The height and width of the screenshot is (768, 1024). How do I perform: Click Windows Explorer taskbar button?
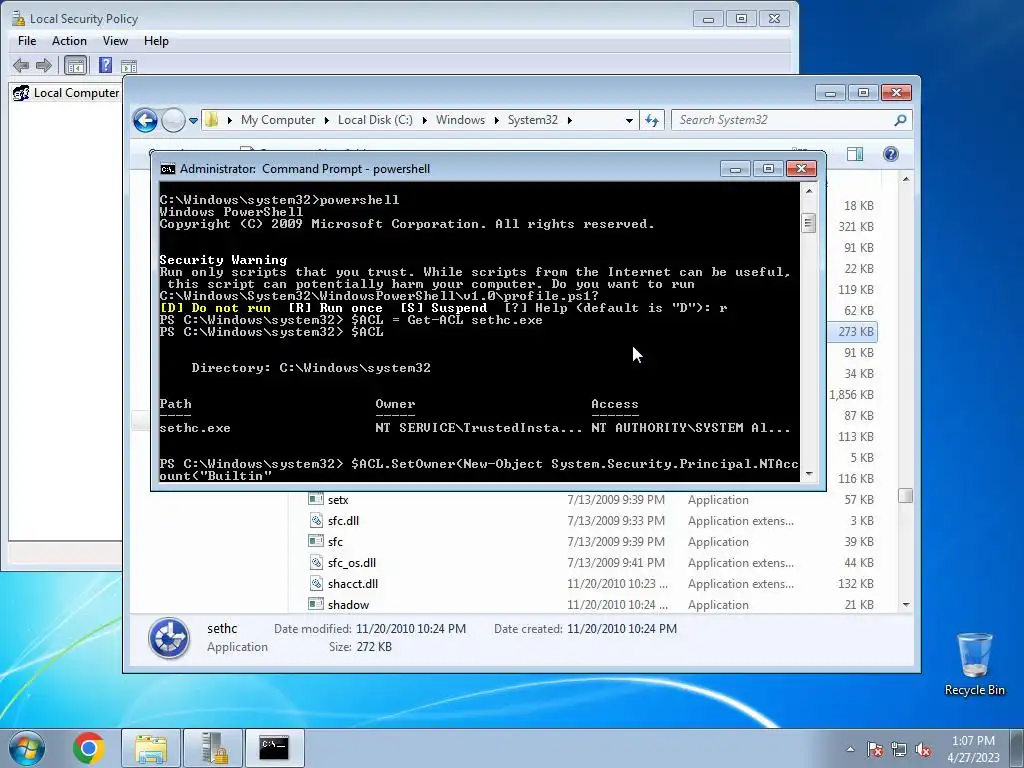click(x=151, y=748)
